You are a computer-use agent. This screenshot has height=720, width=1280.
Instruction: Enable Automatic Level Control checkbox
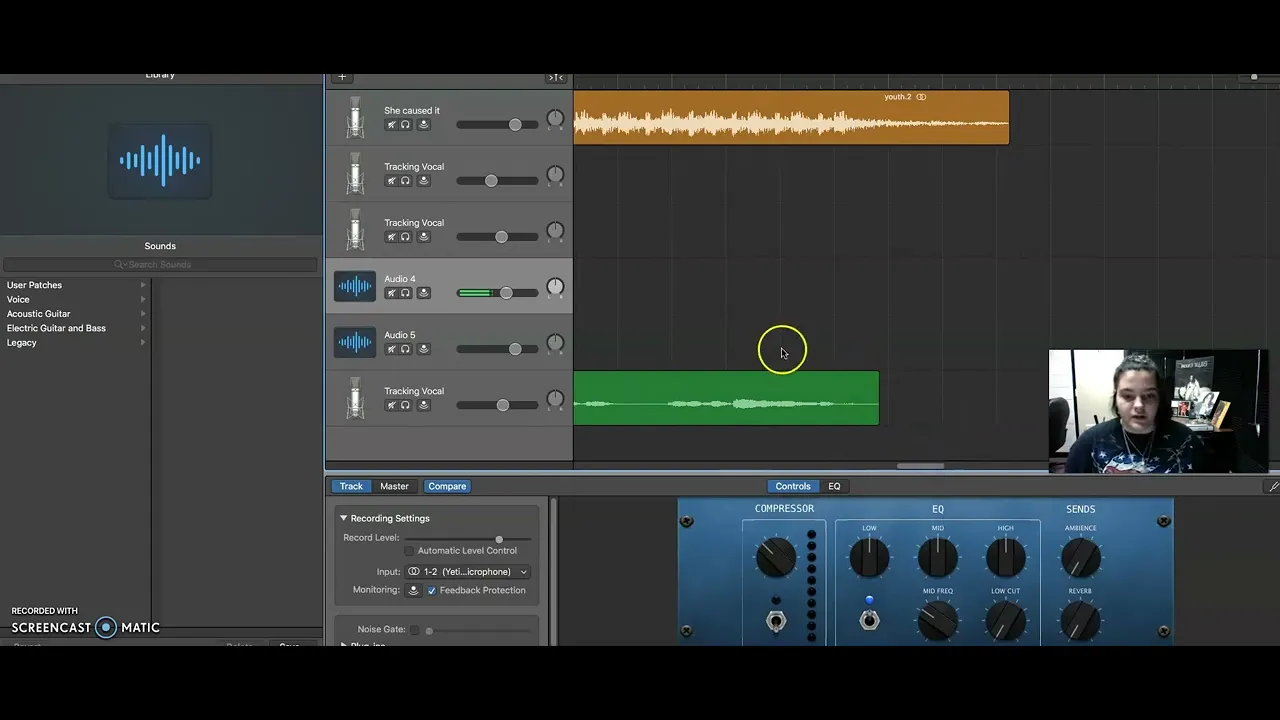click(409, 551)
